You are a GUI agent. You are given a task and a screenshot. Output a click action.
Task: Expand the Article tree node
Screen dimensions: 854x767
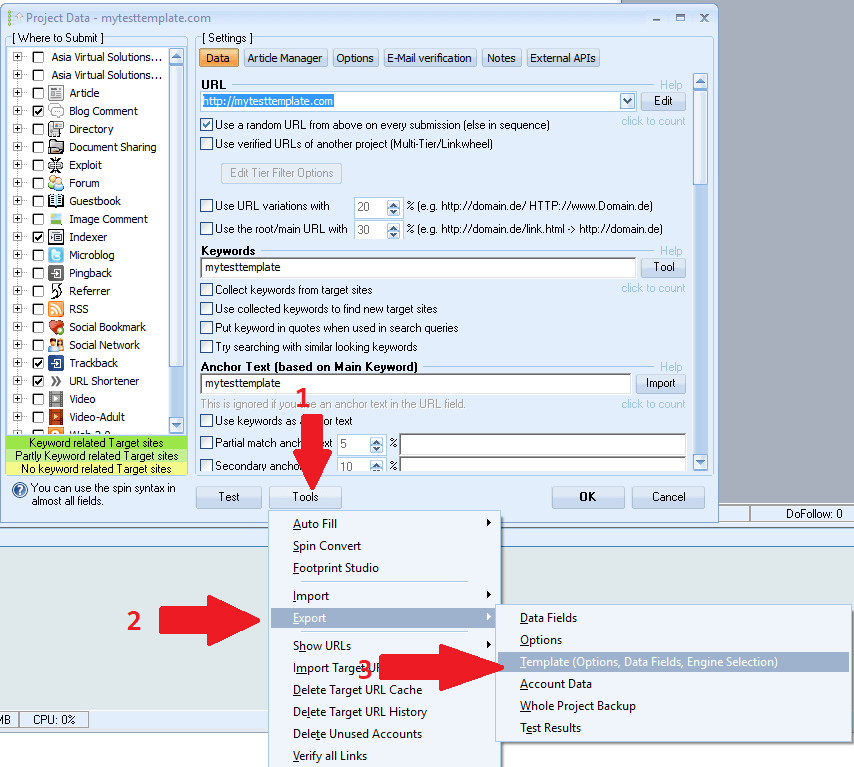tap(18, 93)
